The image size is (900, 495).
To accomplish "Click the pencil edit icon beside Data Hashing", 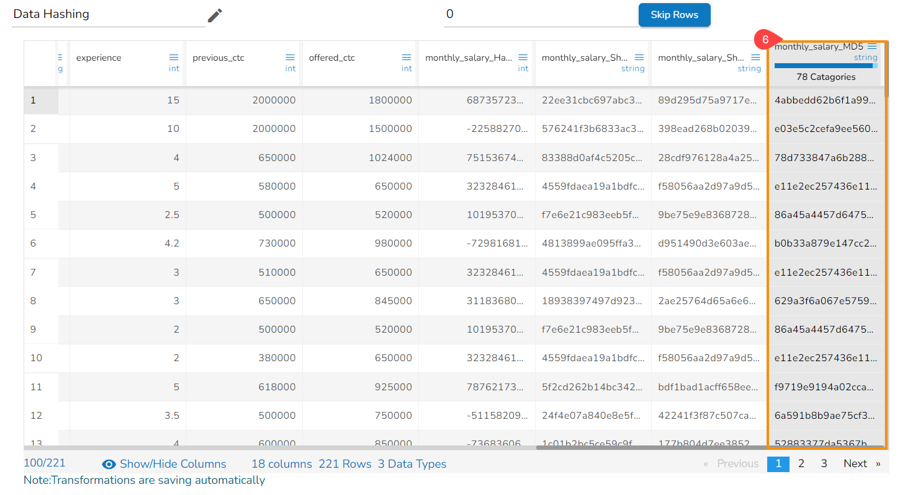I will 214,15.
